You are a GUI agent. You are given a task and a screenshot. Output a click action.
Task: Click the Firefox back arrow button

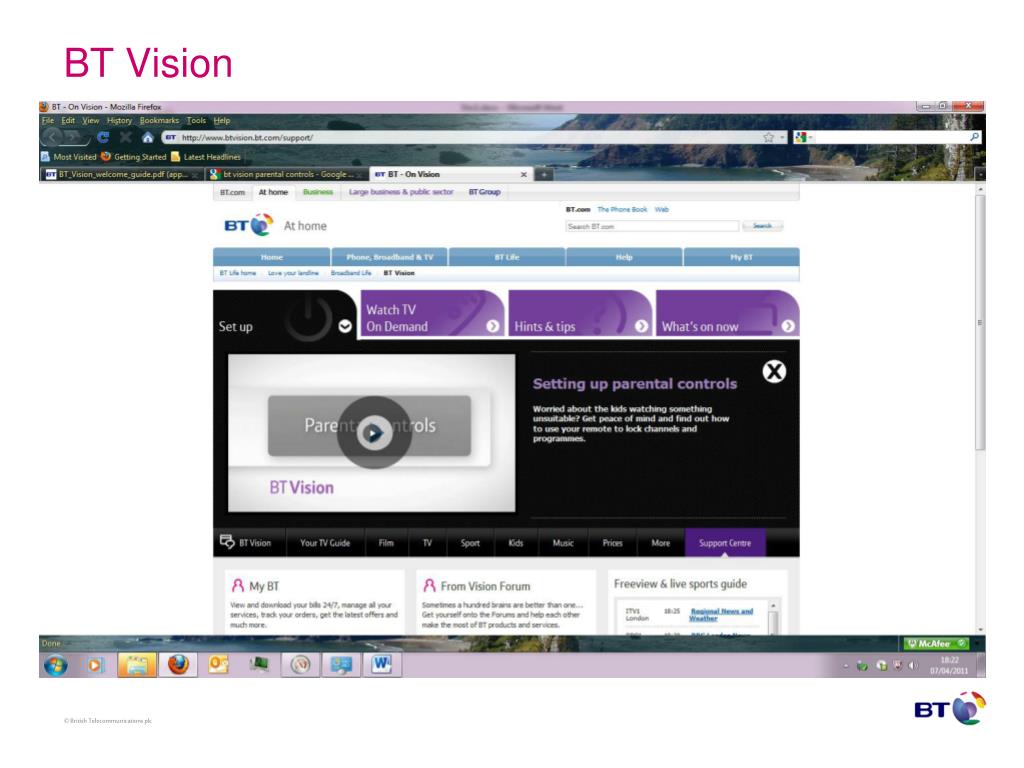(52, 137)
